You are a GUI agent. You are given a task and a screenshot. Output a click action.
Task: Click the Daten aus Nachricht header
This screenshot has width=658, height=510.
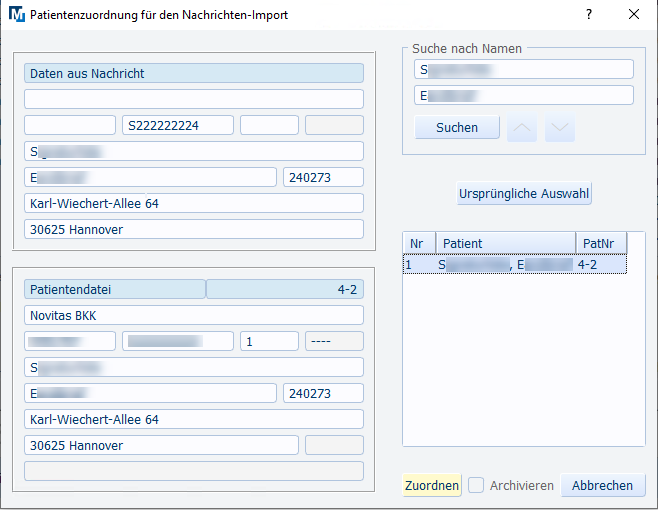(194, 73)
